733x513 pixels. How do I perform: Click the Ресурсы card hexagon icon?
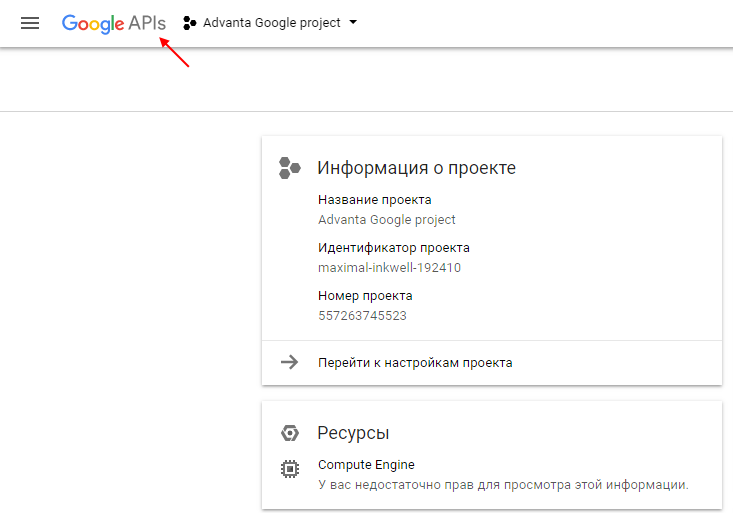point(290,433)
